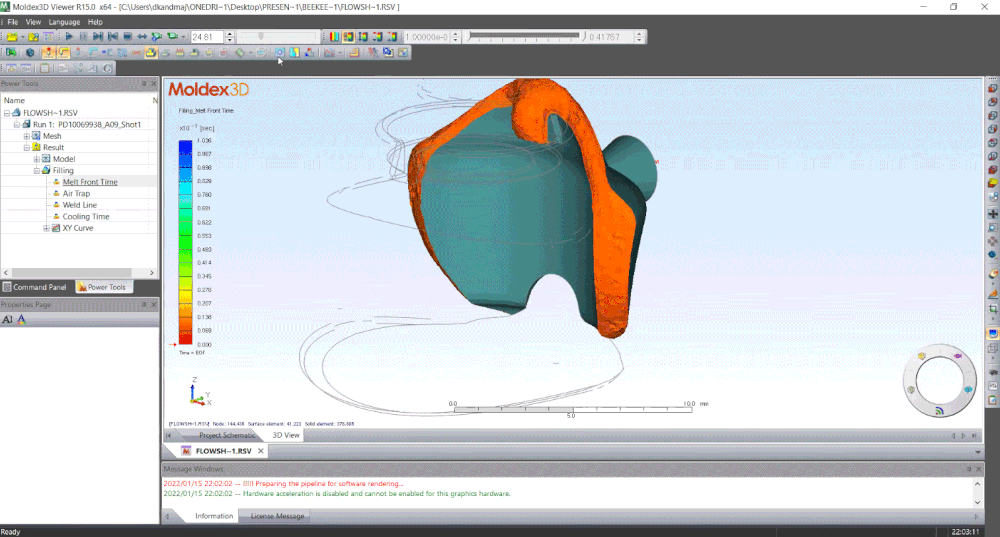Click the font color A icon in Properties Page

tap(22, 320)
